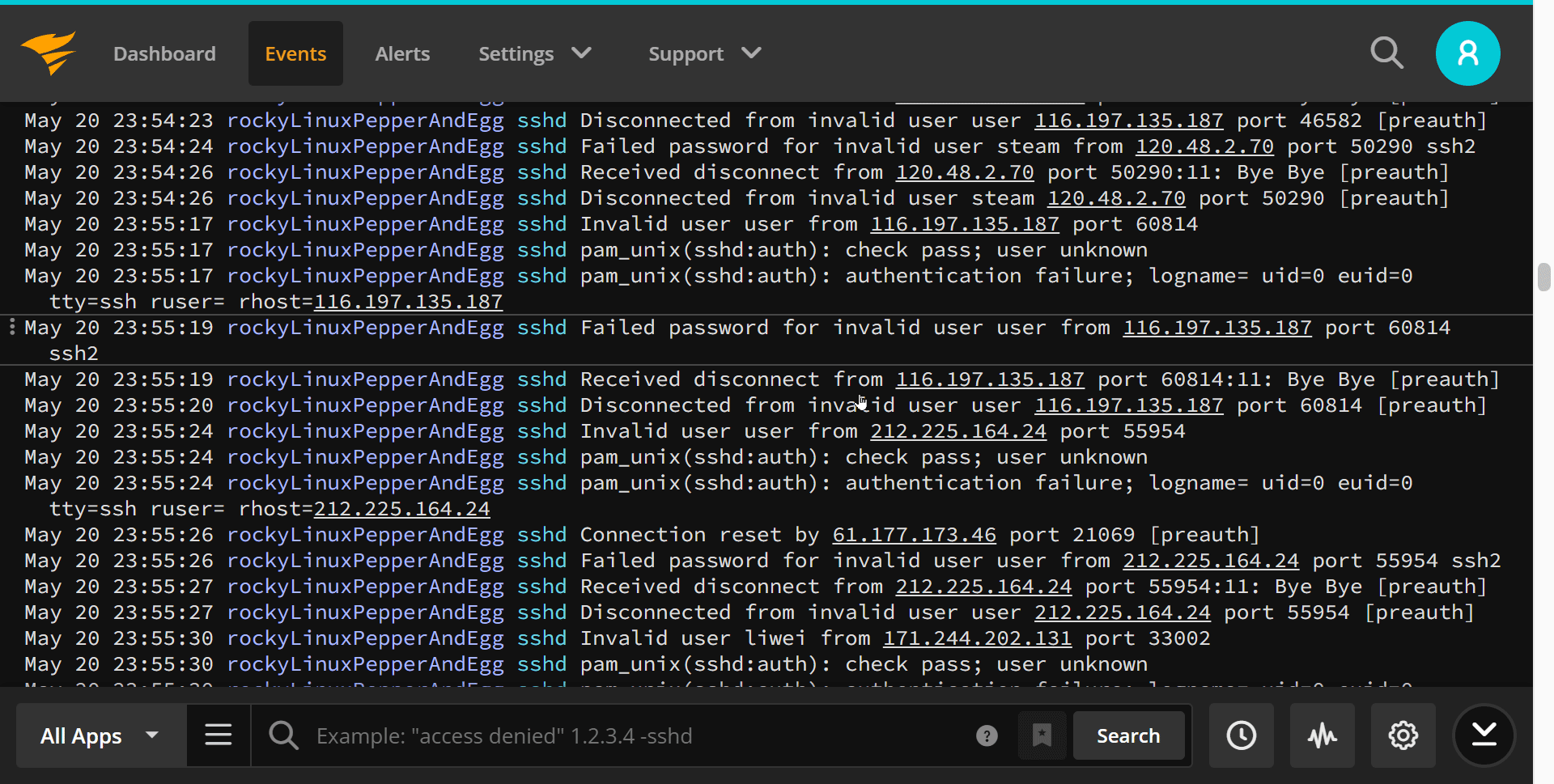Click "May 20 23:55:24" timestamp of Invalid user row
The height and width of the screenshot is (784, 1554).
tap(119, 431)
